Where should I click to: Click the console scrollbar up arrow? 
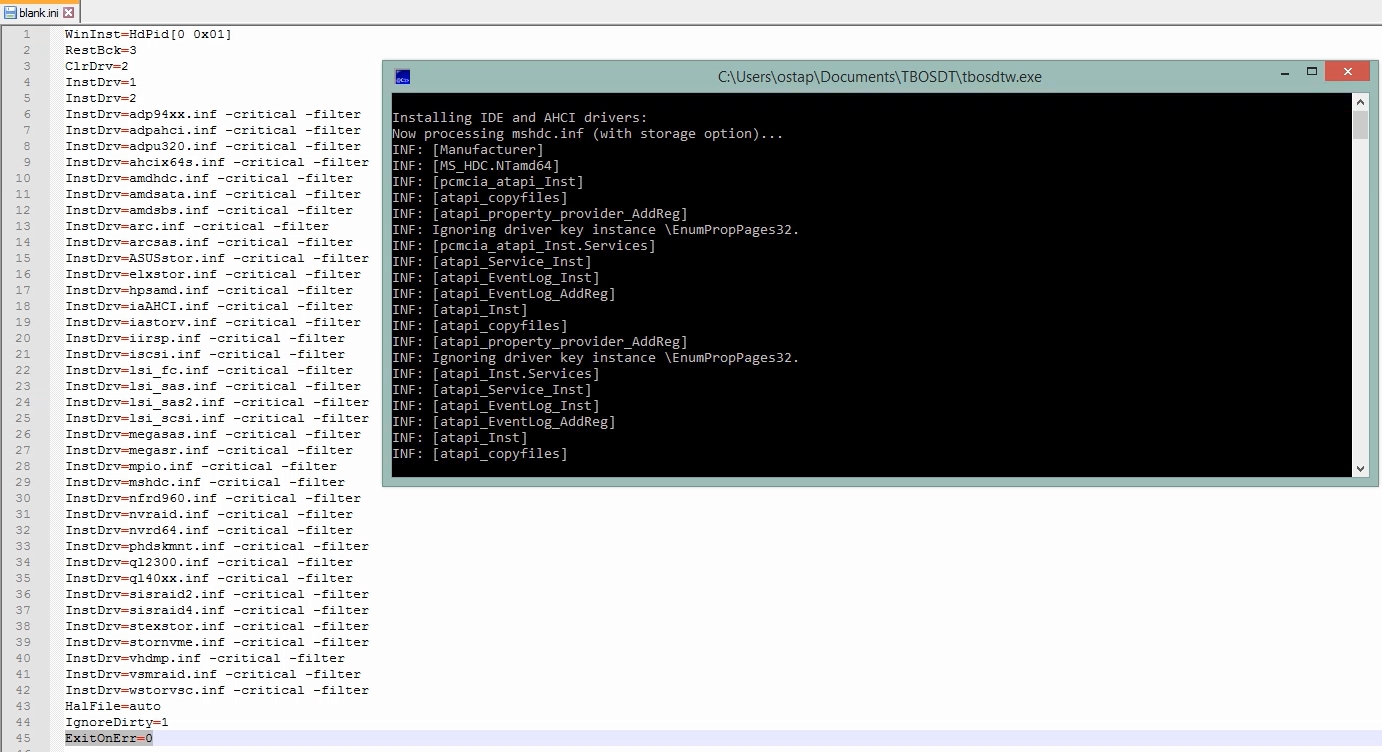pos(1360,102)
